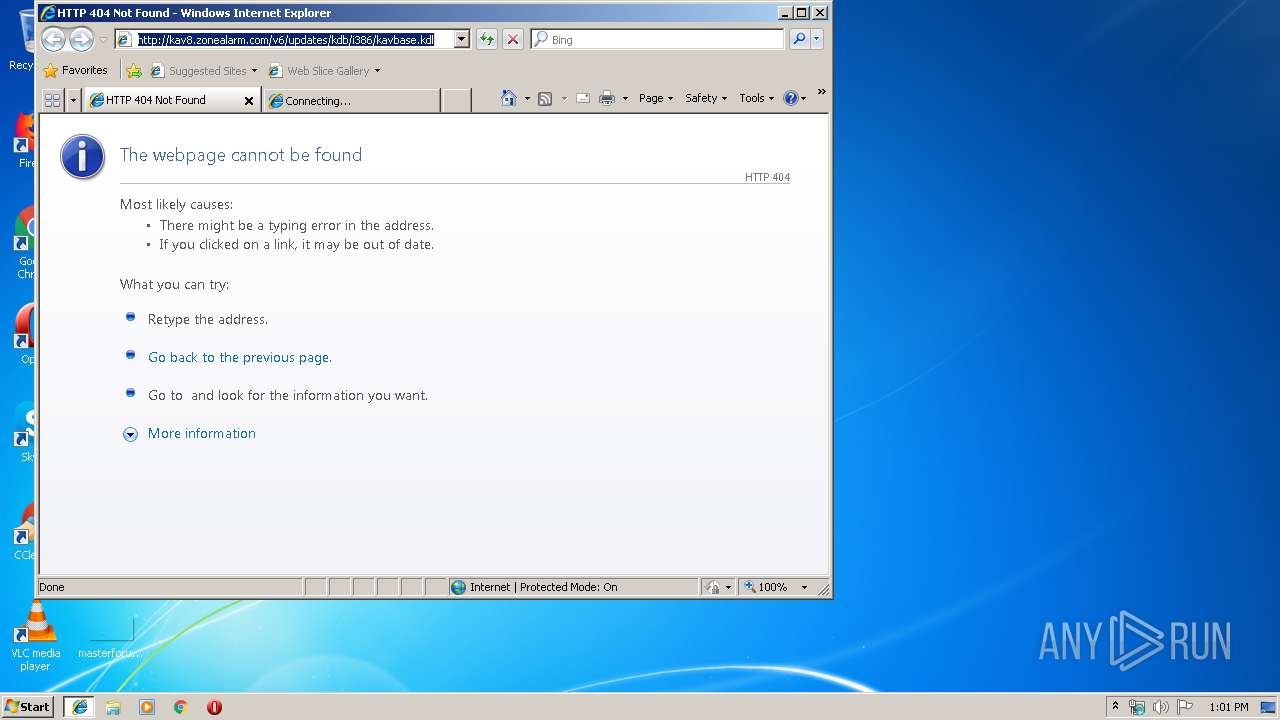Click the New Tab button
The image size is (1280, 720).
click(456, 101)
